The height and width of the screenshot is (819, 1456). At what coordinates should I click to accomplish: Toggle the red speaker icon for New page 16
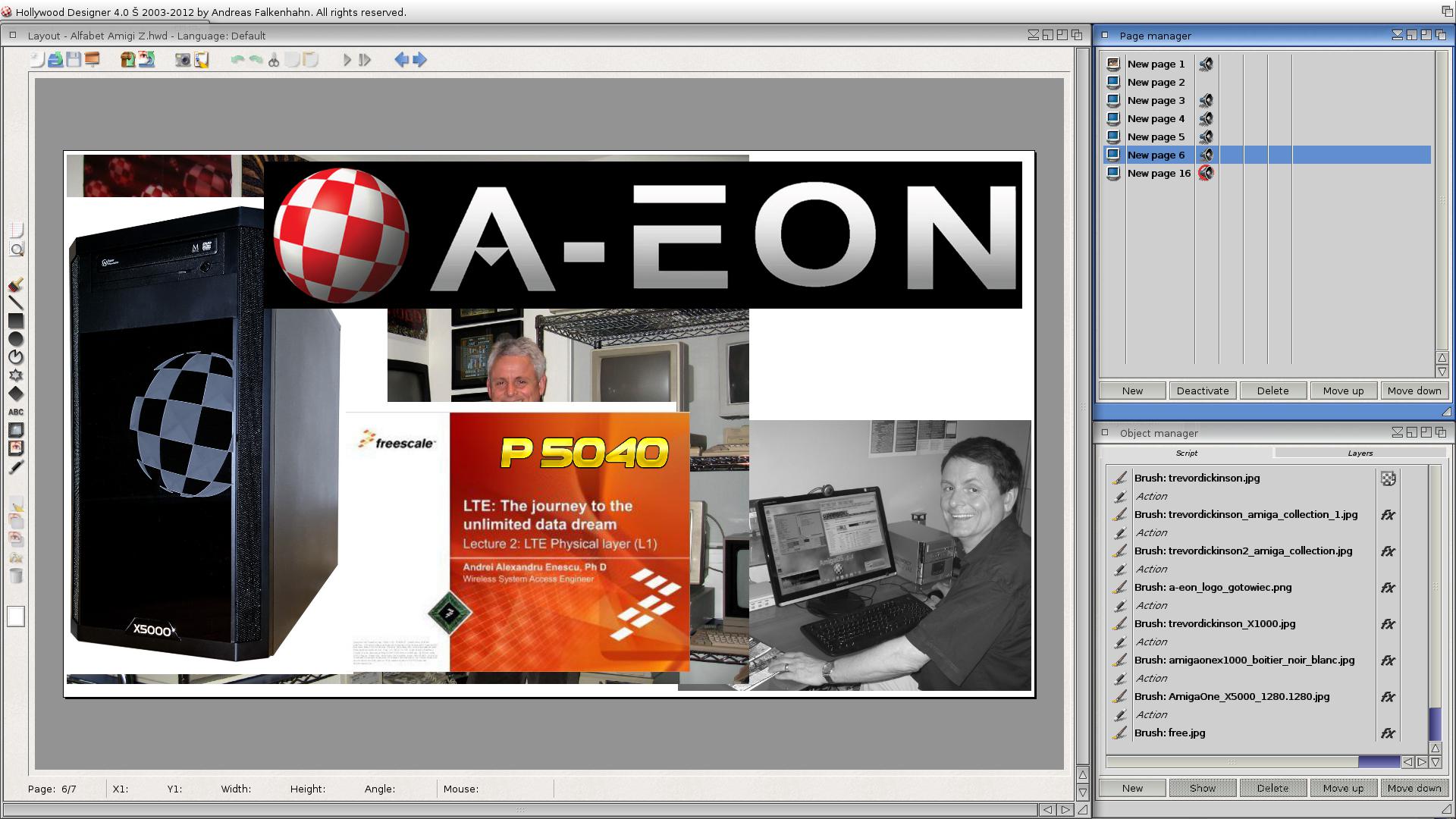[1206, 174]
